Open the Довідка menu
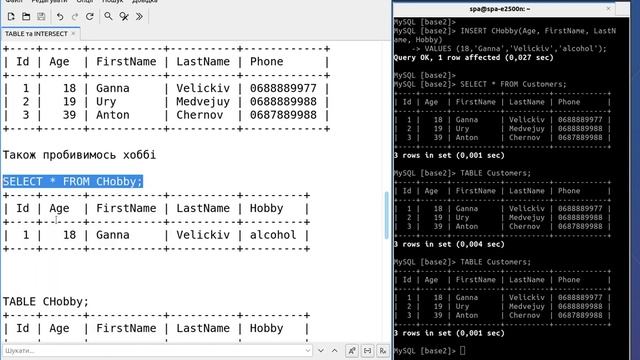The width and height of the screenshot is (640, 360). (x=144, y=2)
